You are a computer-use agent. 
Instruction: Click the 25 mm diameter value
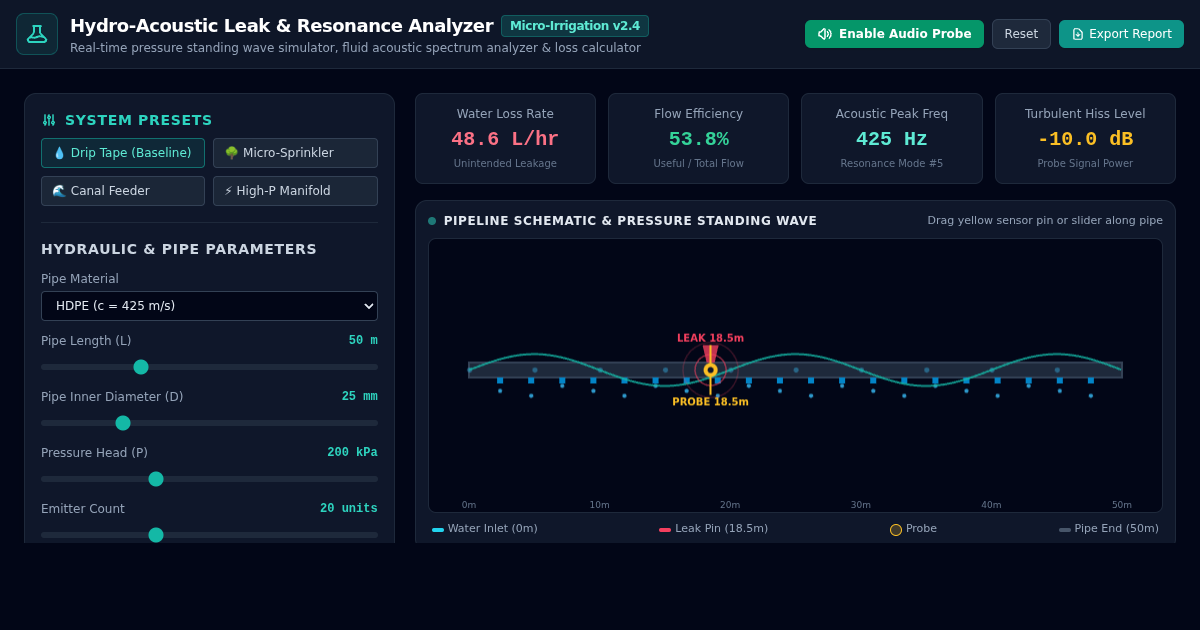(x=360, y=397)
